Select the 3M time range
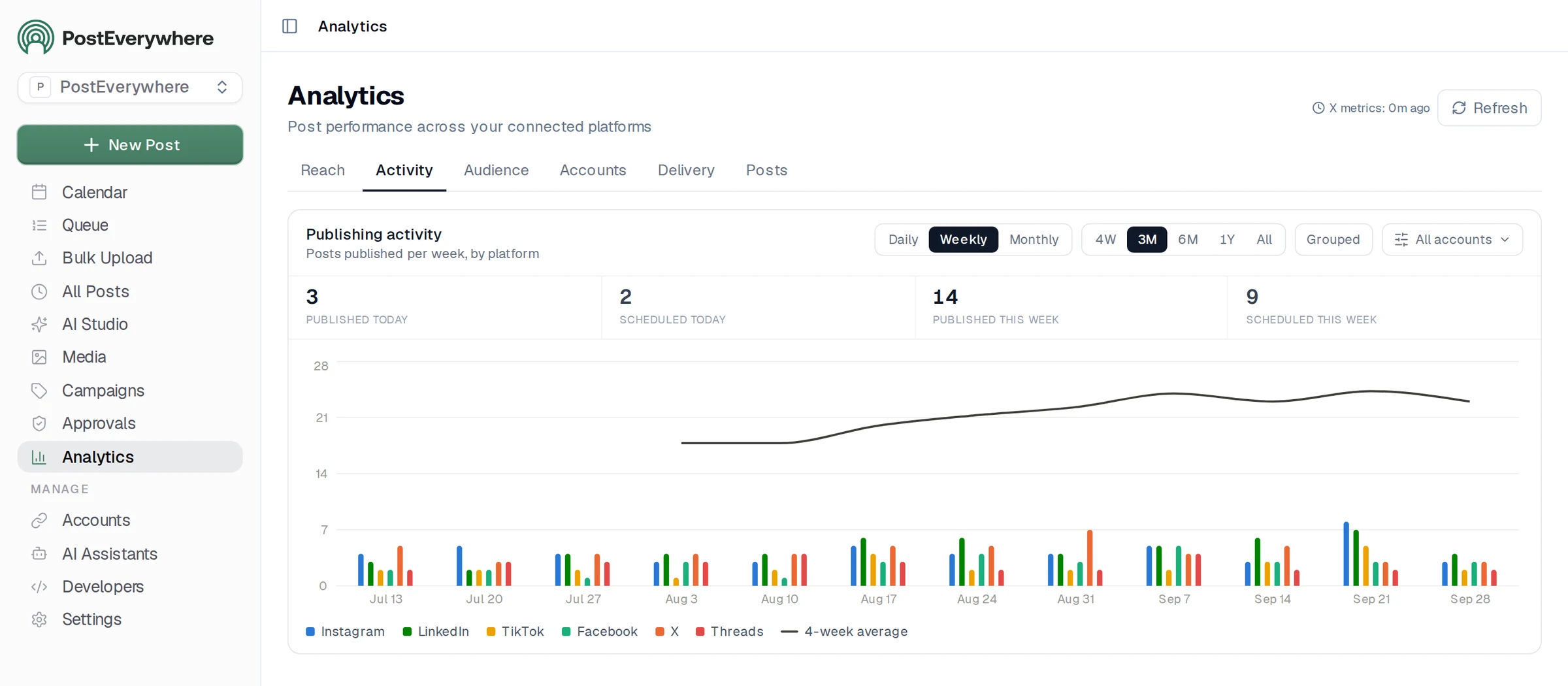The image size is (1568, 686). coord(1147,240)
